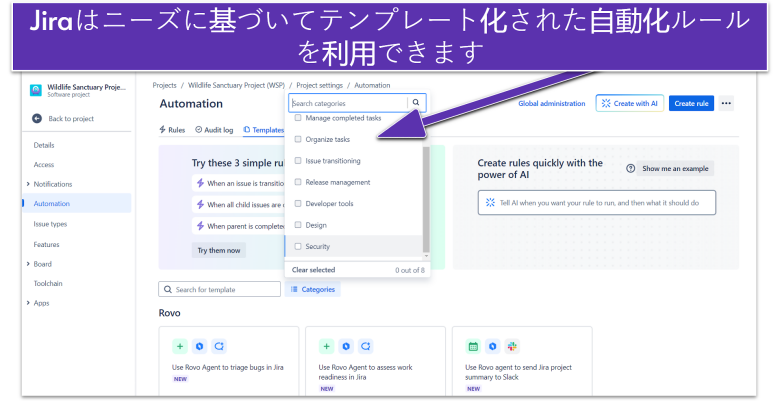Screen dimensions: 780x401
Task: Check the Manage completed tasks category
Action: pyautogui.click(x=298, y=118)
